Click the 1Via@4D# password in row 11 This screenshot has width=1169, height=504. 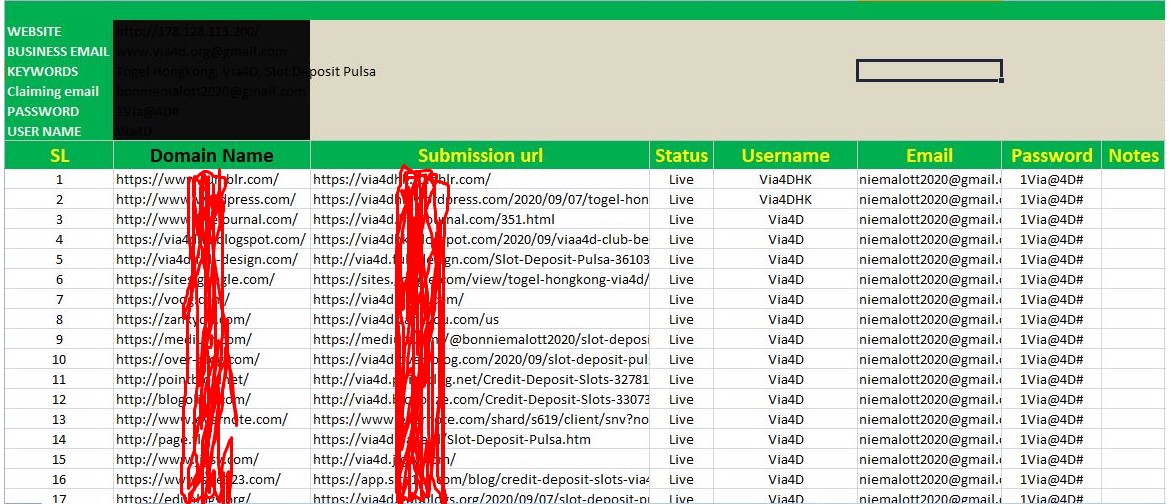pyautogui.click(x=1051, y=379)
